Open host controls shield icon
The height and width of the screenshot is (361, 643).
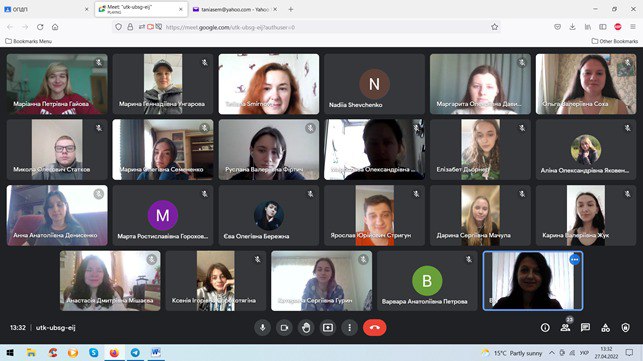point(625,327)
